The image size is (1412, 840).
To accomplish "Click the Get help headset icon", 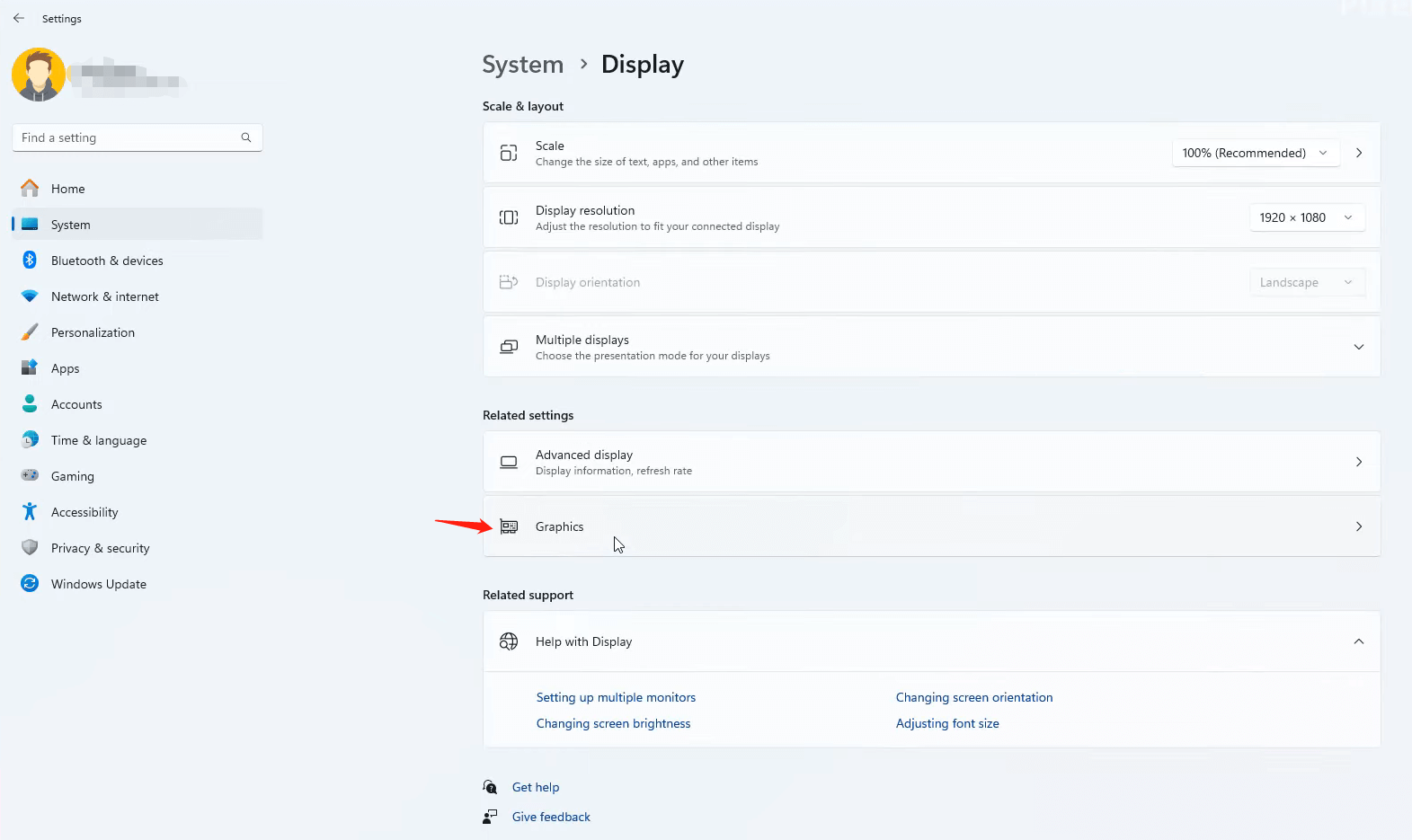I will click(x=490, y=787).
